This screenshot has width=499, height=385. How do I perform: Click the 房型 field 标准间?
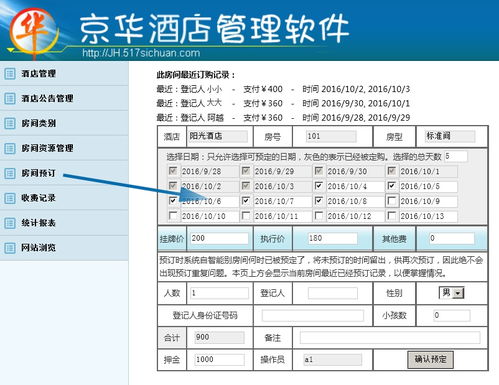click(x=450, y=136)
